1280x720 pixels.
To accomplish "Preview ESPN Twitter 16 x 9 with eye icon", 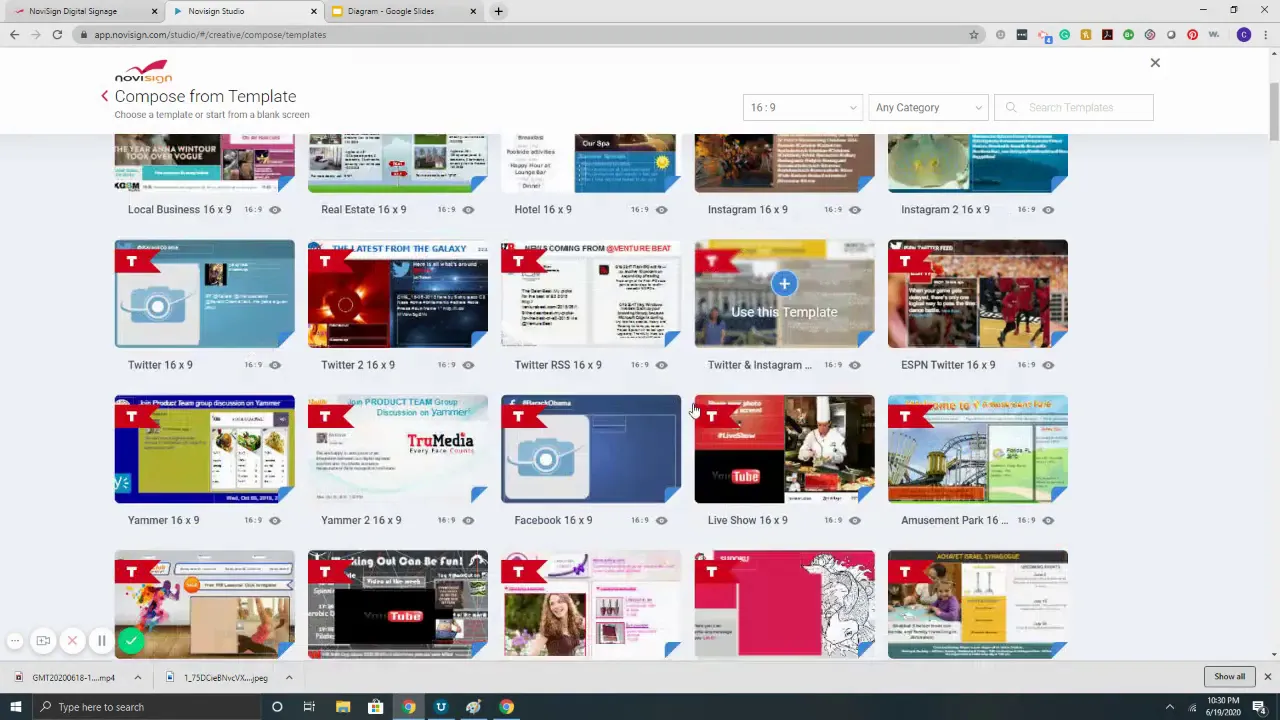I will point(1048,365).
